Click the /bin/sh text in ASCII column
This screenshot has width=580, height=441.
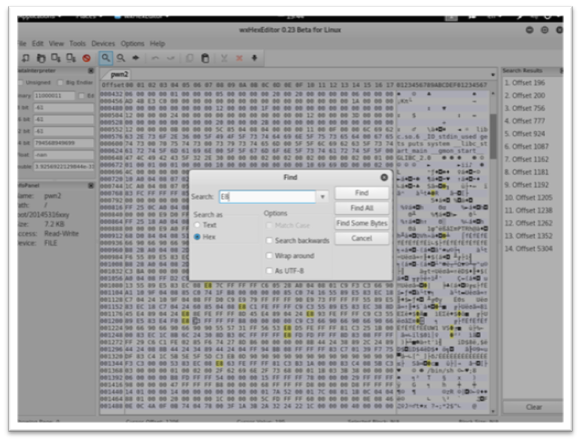441,371
